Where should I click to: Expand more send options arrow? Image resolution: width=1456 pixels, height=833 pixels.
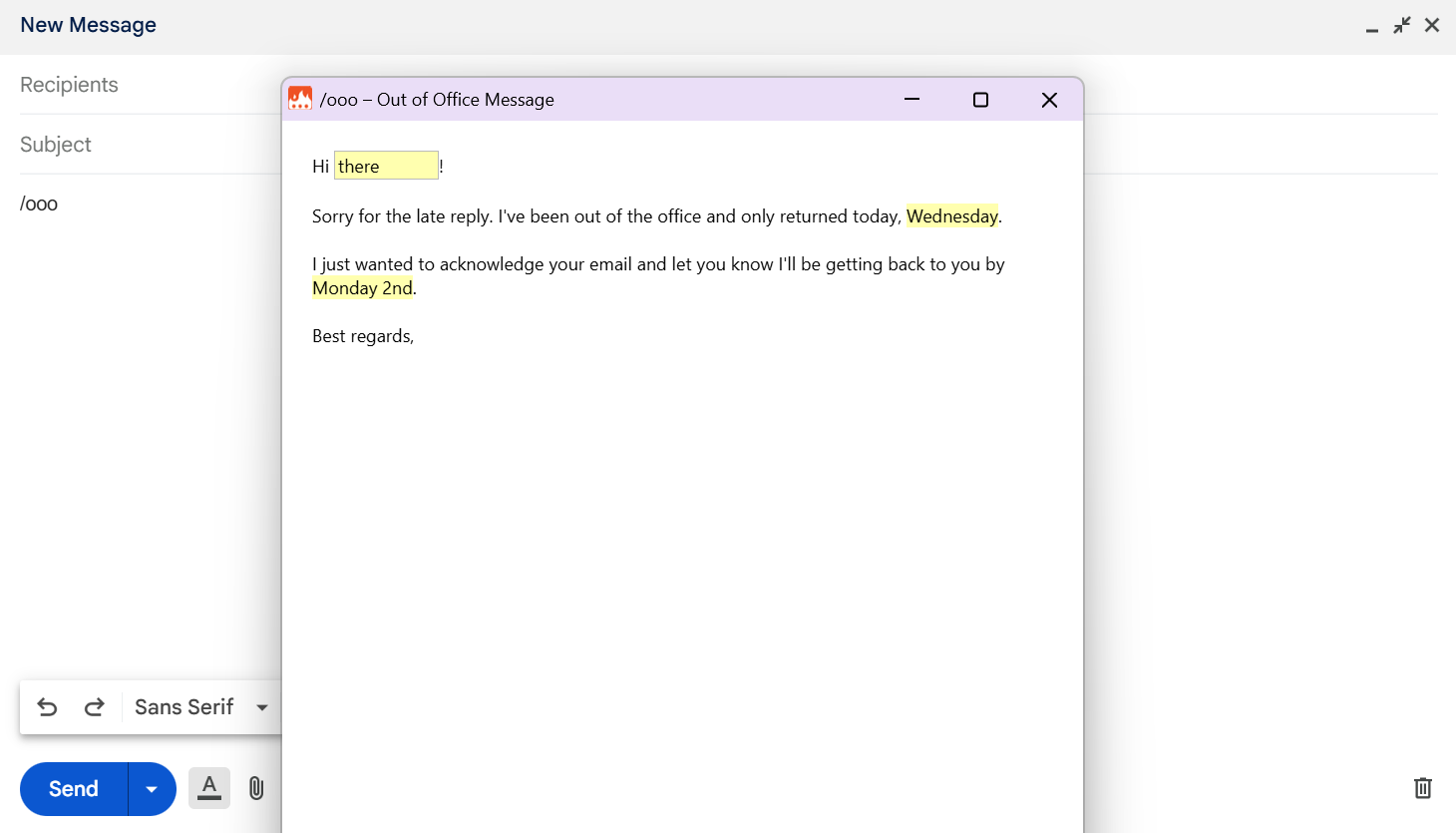[x=152, y=789]
